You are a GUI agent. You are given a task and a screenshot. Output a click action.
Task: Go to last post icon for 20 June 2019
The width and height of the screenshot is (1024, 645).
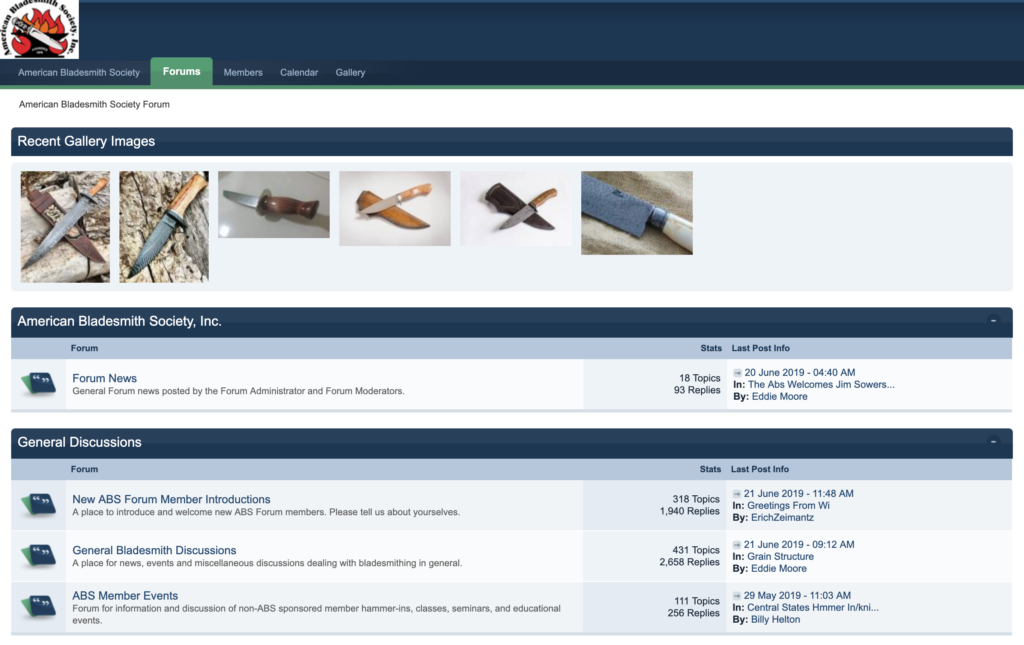(737, 373)
